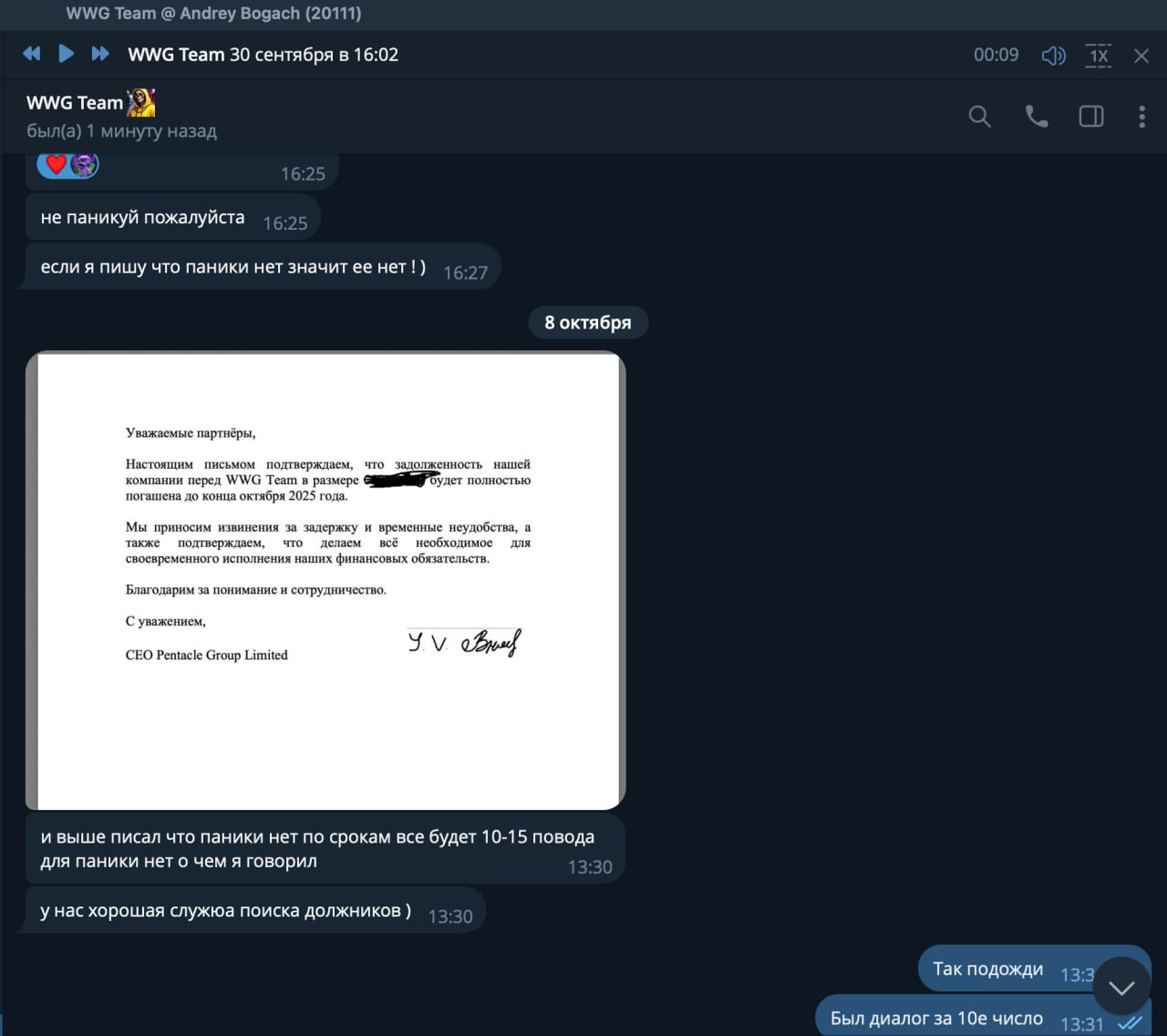This screenshot has height=1036, width=1167.
Task: Toggle 1X playback speed
Action: coord(1099,56)
